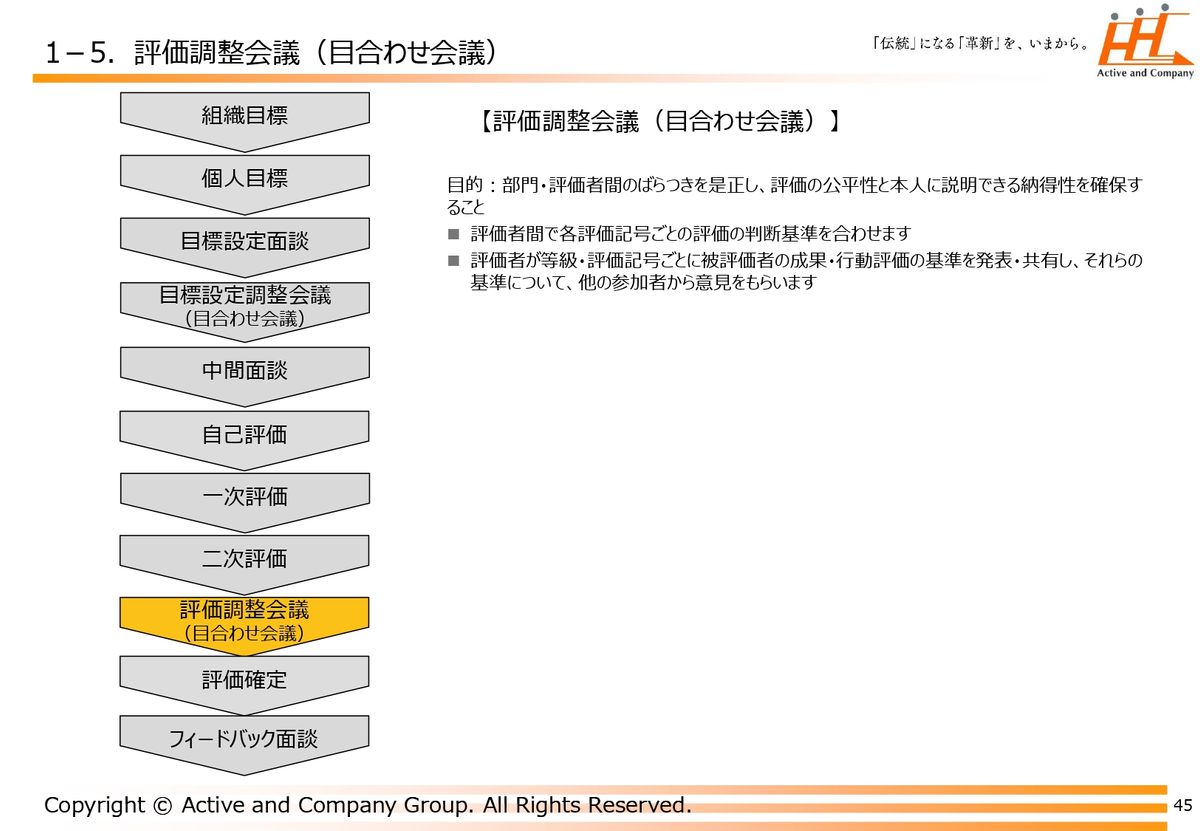Click the 自己評価 step box

pos(245,434)
